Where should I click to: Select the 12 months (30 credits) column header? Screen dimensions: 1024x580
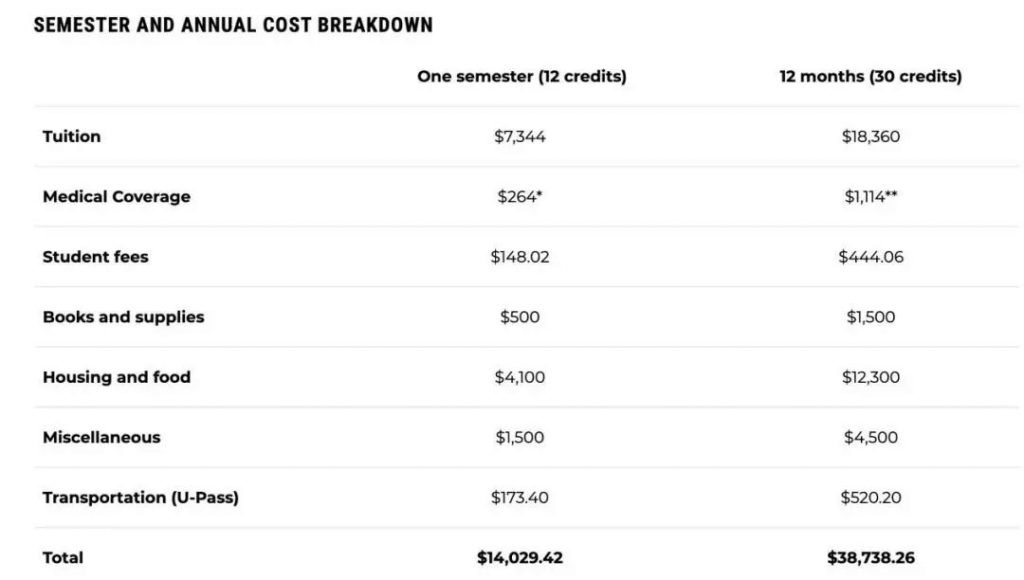point(870,77)
